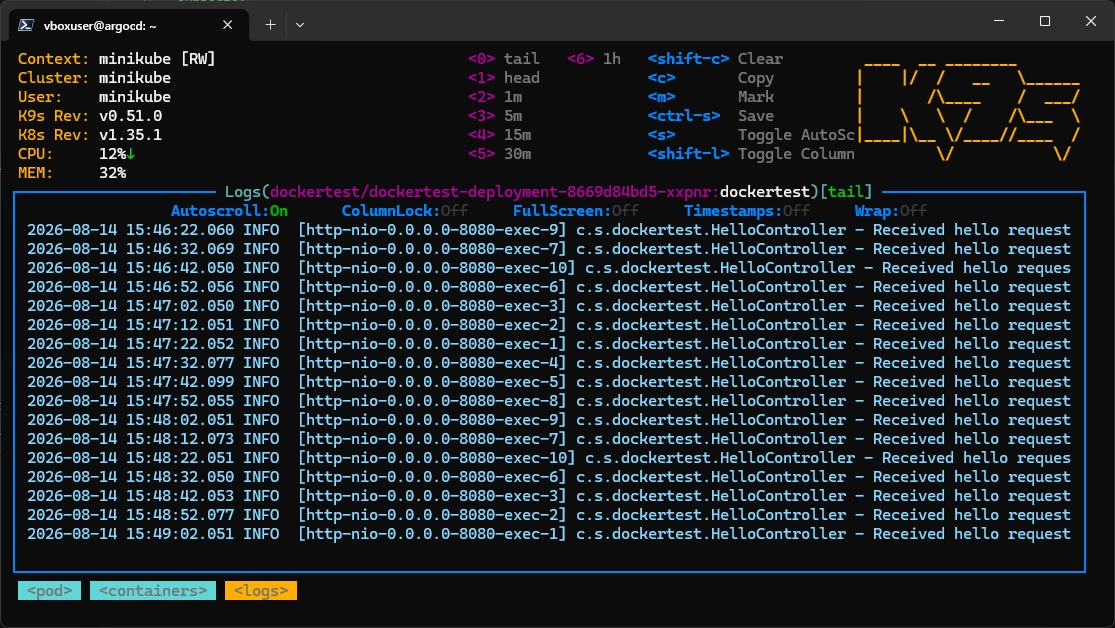Click the User: minikube line

[x=95, y=97]
